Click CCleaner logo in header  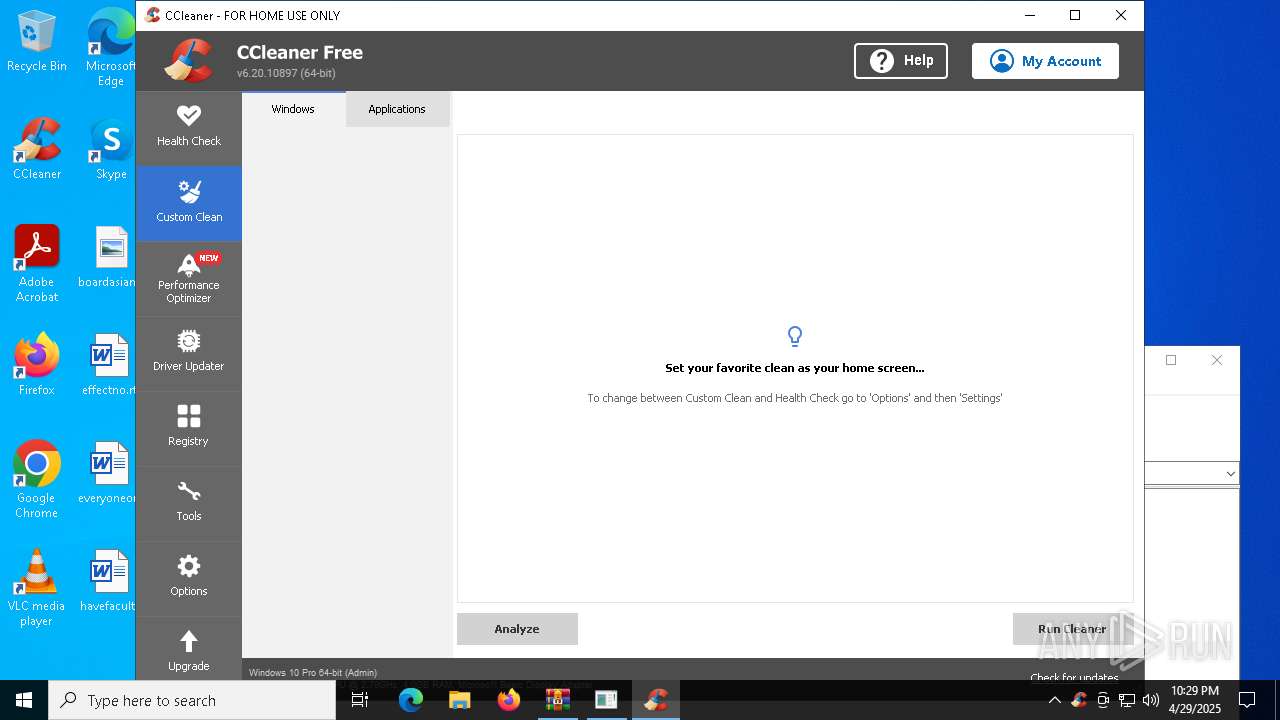coord(189,61)
